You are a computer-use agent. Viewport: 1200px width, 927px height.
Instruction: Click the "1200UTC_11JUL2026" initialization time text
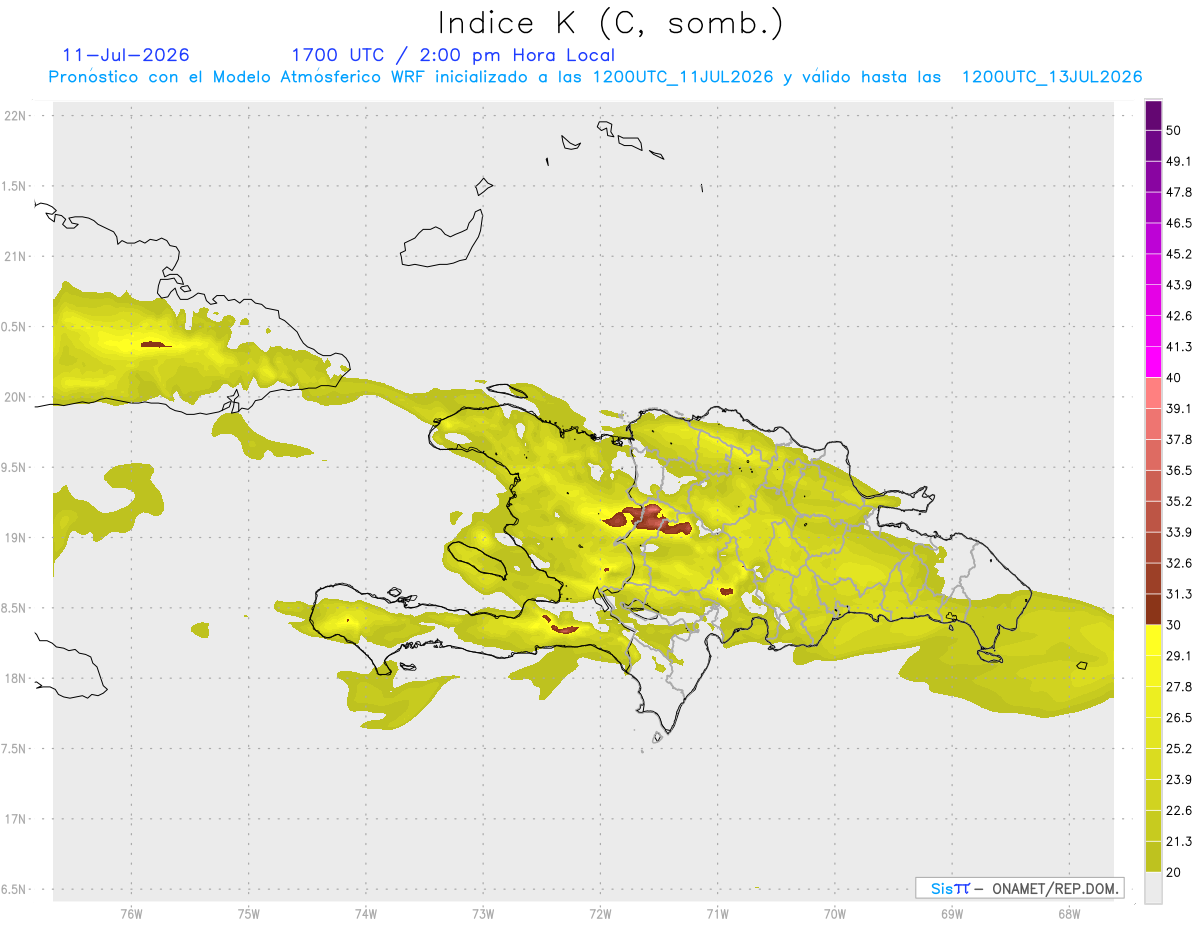coord(683,77)
